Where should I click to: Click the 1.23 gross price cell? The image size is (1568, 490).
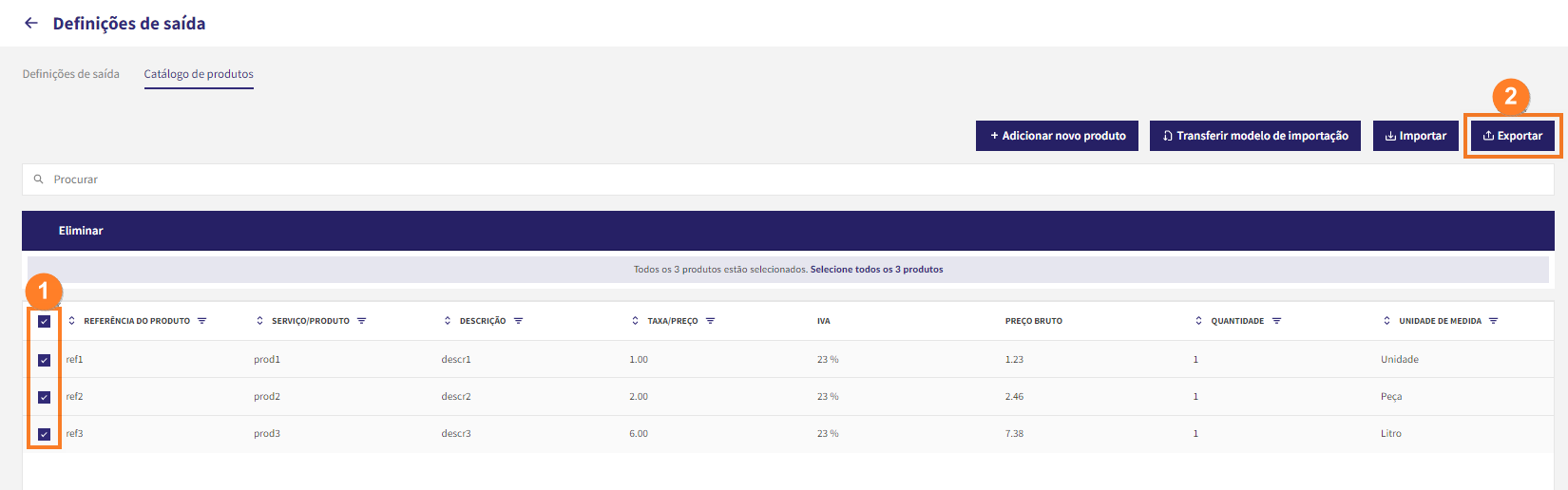pyautogui.click(x=1015, y=360)
